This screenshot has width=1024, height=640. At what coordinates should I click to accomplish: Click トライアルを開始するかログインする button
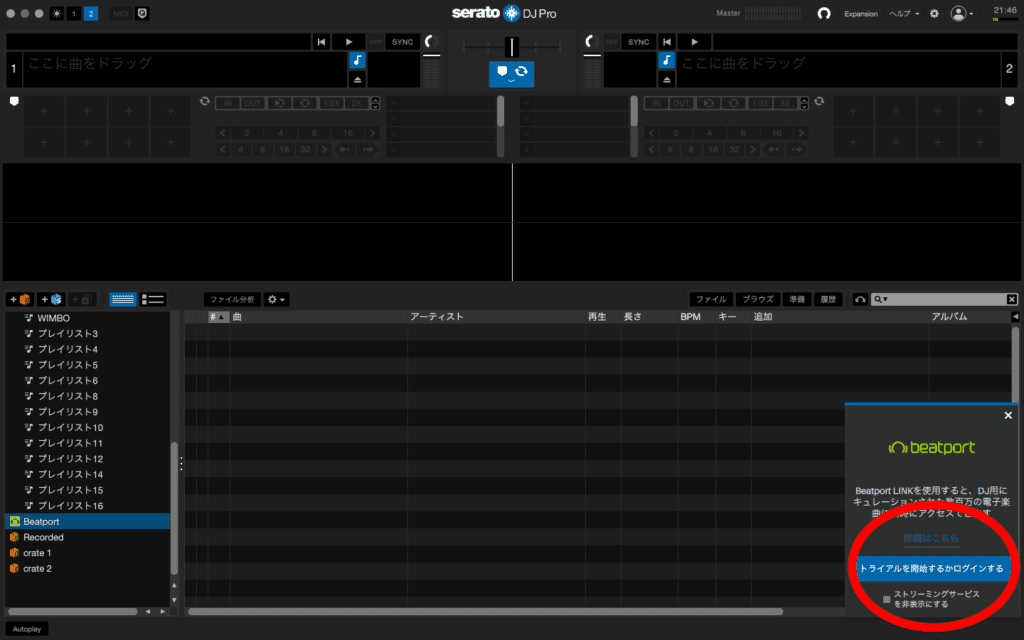(931, 568)
